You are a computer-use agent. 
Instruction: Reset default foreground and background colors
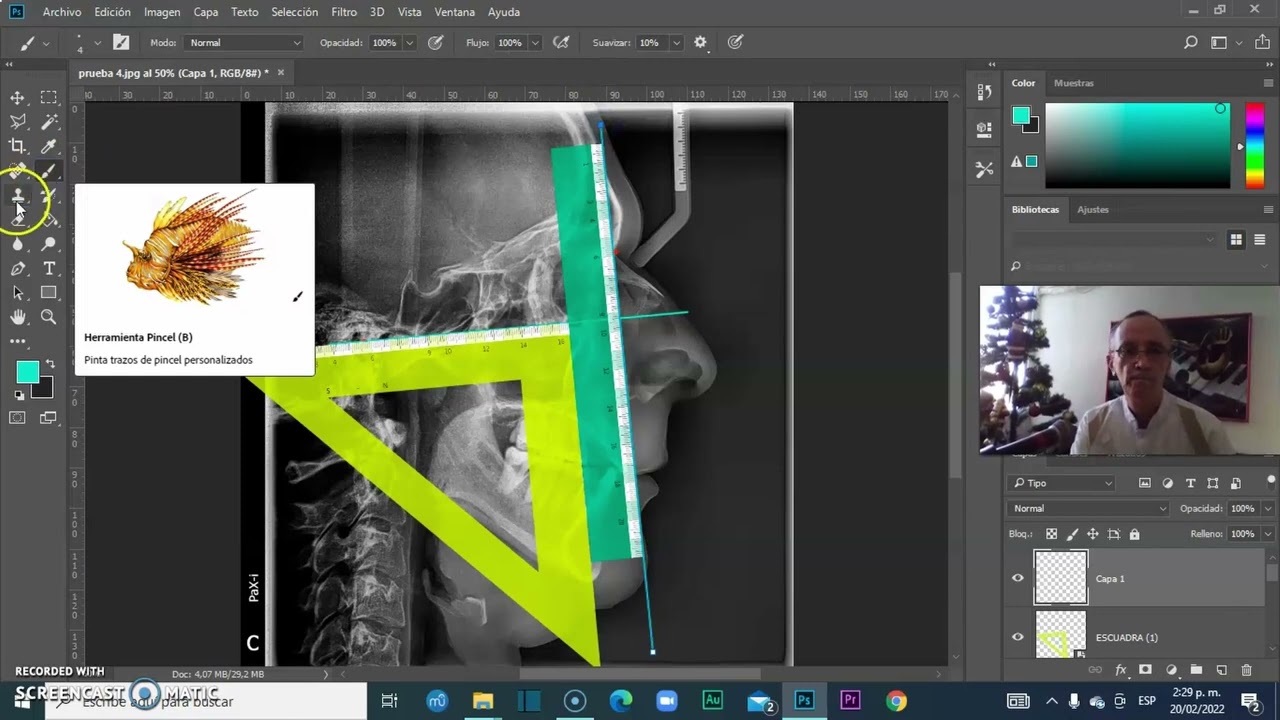tap(19, 396)
